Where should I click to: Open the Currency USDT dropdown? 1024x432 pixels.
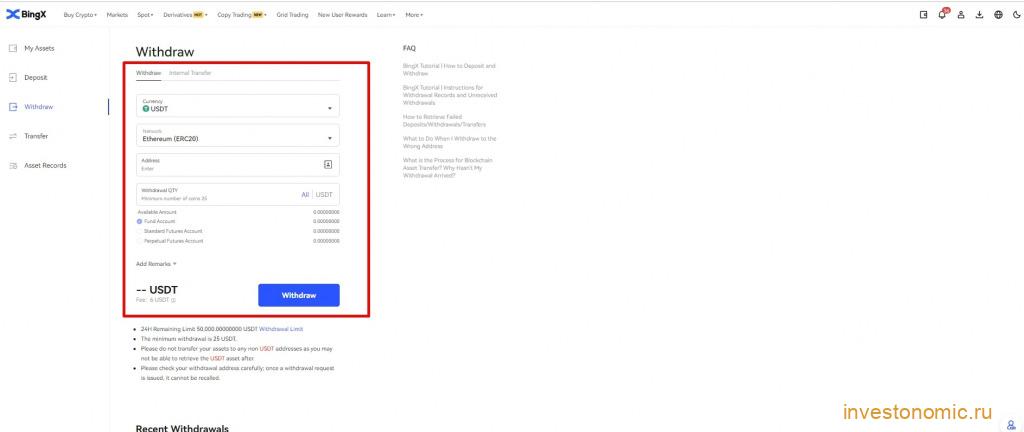[238, 106]
